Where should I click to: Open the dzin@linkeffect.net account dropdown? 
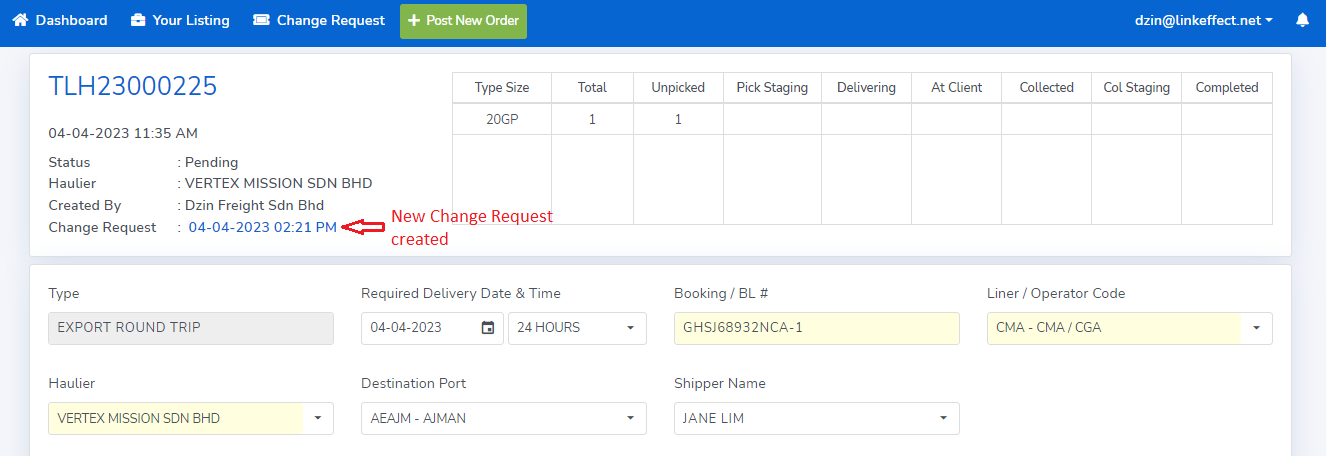point(1203,20)
